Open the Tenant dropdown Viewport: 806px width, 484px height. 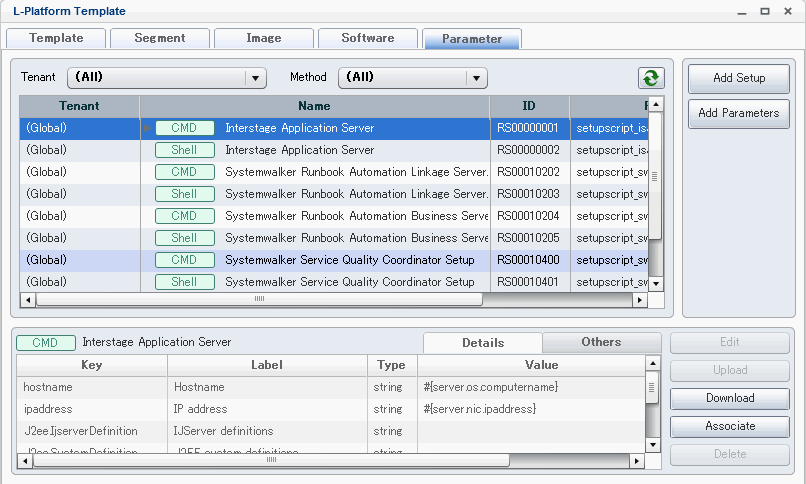[x=167, y=78]
